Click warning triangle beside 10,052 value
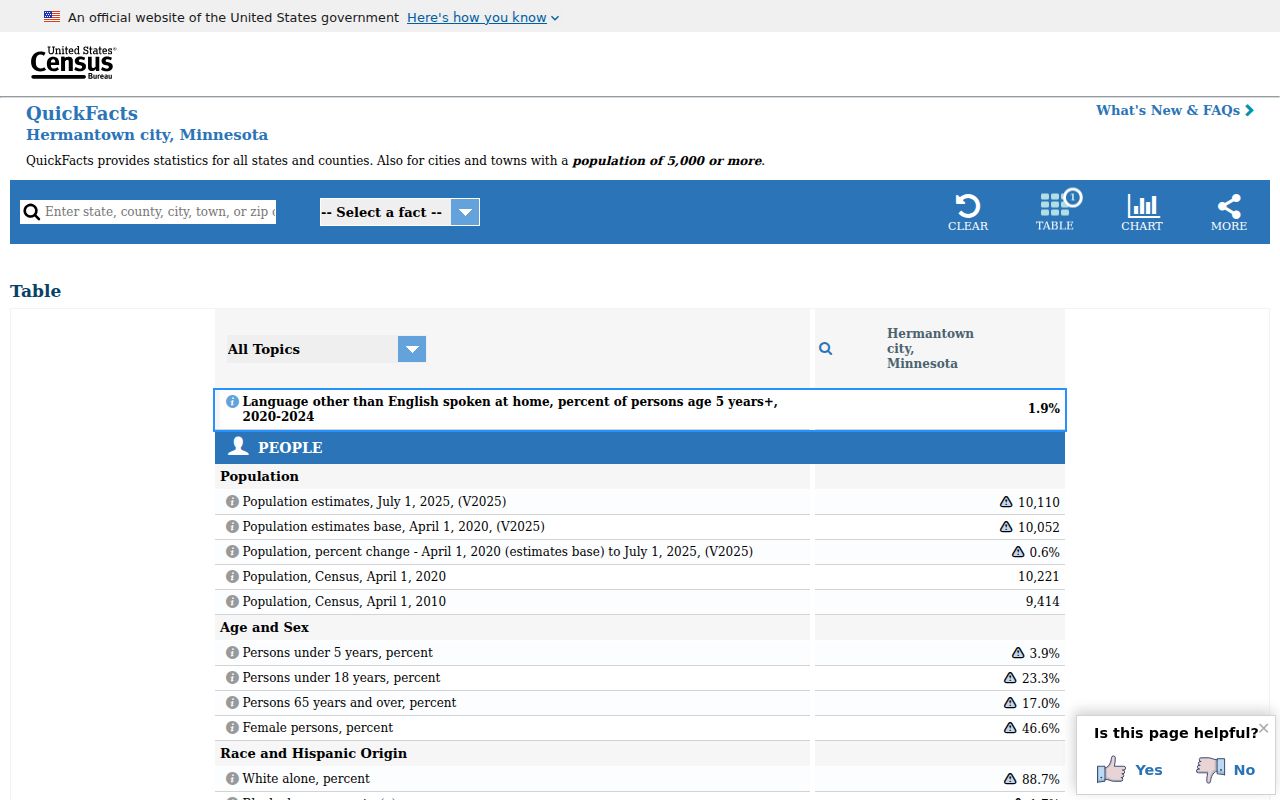Image resolution: width=1280 pixels, height=800 pixels. click(1006, 527)
